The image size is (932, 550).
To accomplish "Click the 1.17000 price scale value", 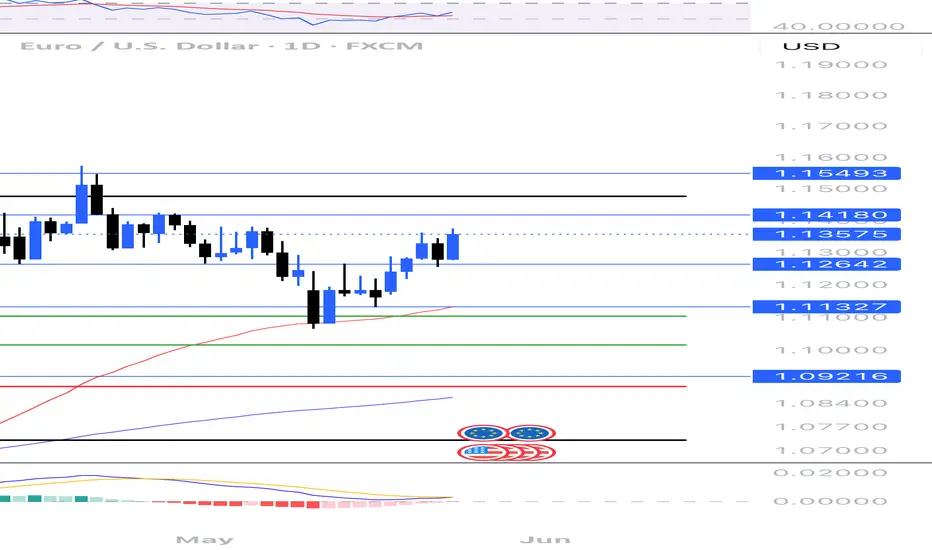I will click(831, 126).
